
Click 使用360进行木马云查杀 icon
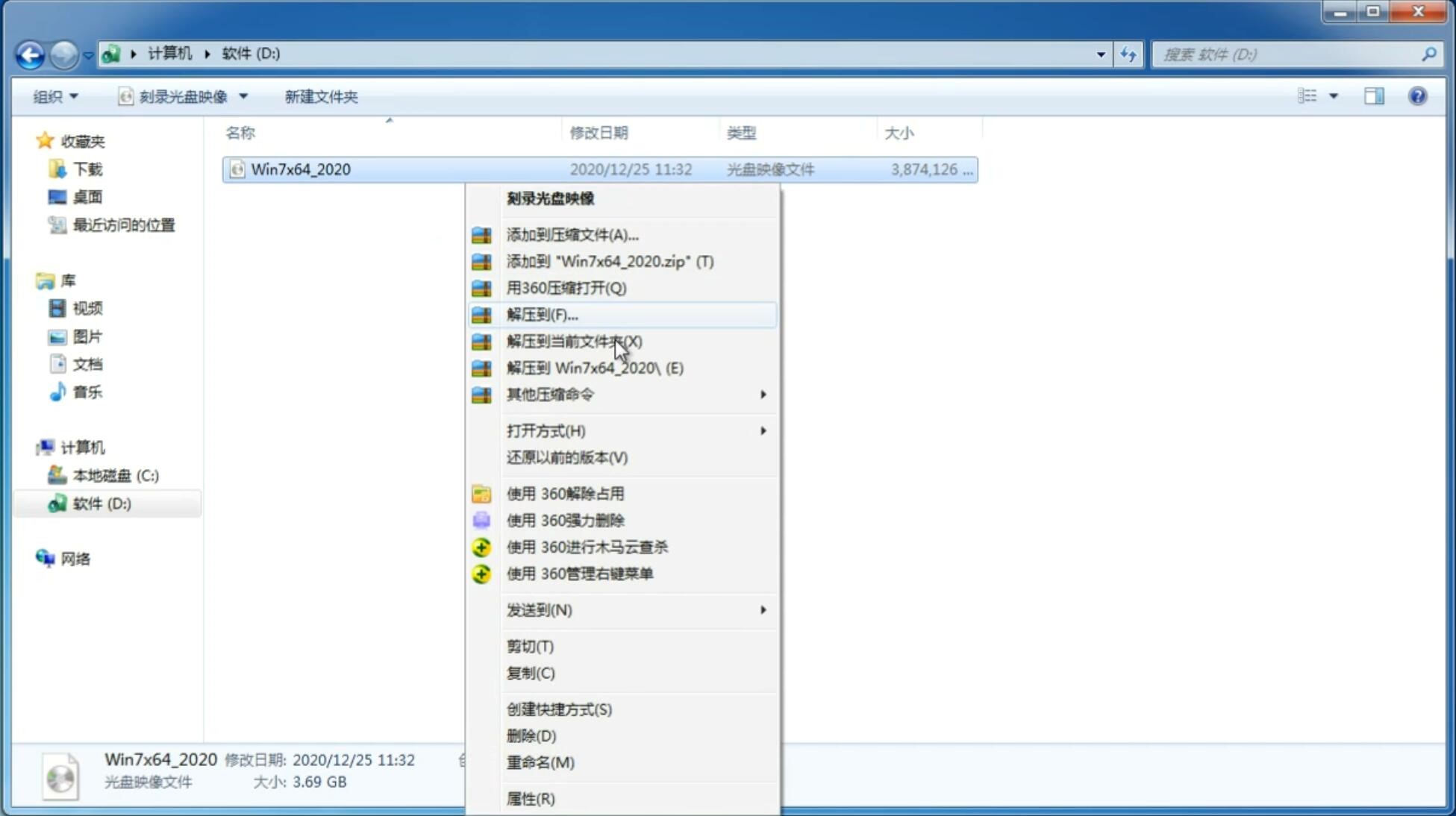[480, 547]
